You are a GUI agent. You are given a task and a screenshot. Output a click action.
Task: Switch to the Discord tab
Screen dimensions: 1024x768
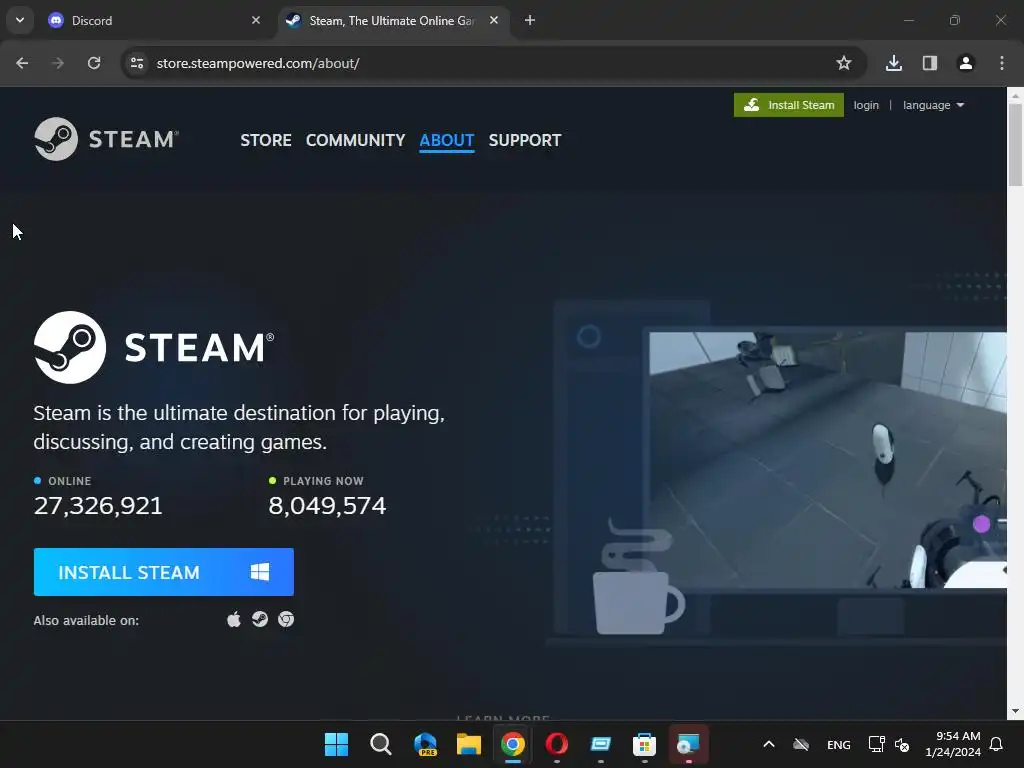(153, 21)
